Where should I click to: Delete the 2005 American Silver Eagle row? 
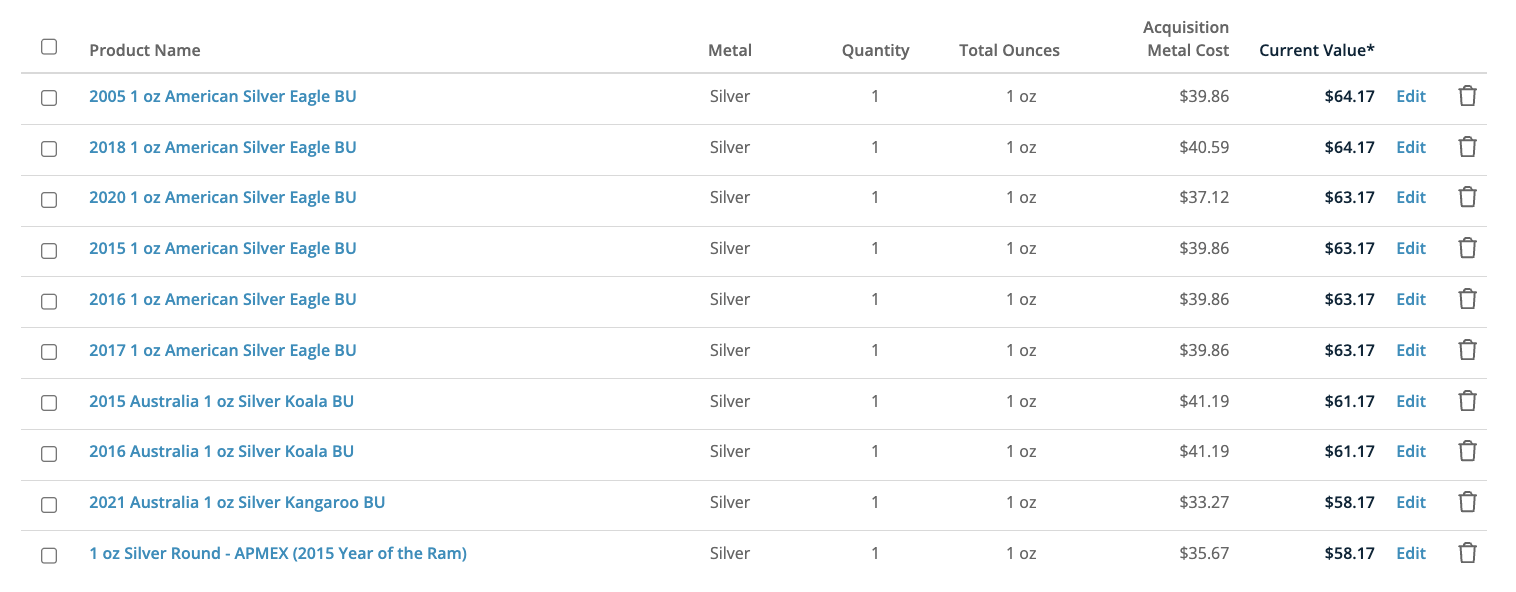(1467, 97)
